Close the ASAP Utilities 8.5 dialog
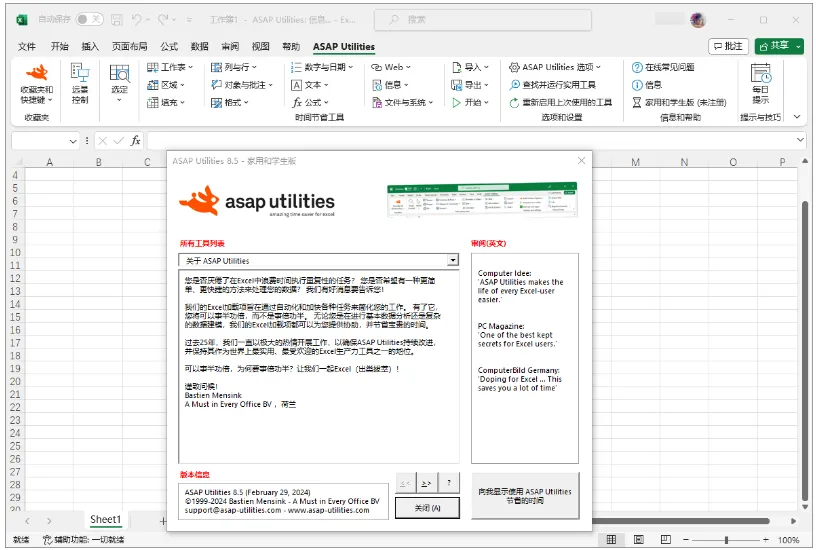The image size is (816, 550). pyautogui.click(x=581, y=161)
